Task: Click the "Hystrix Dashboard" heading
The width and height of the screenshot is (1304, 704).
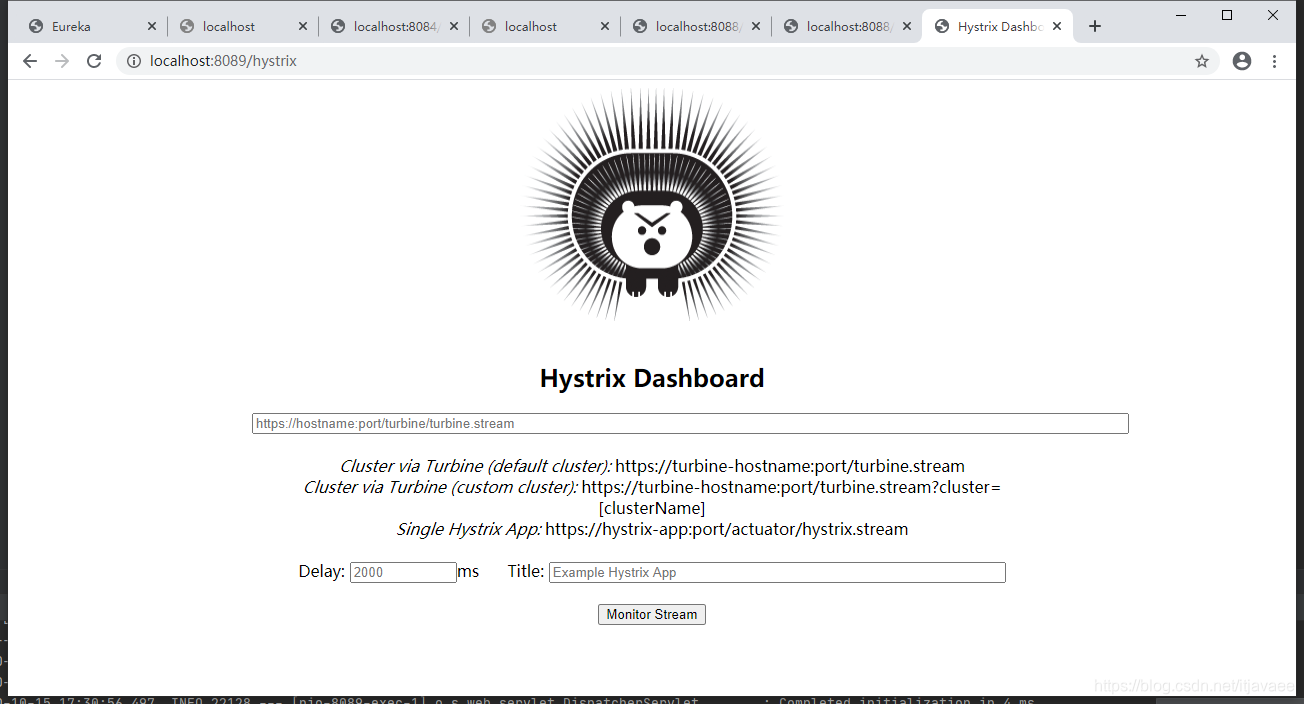Action: [x=652, y=378]
